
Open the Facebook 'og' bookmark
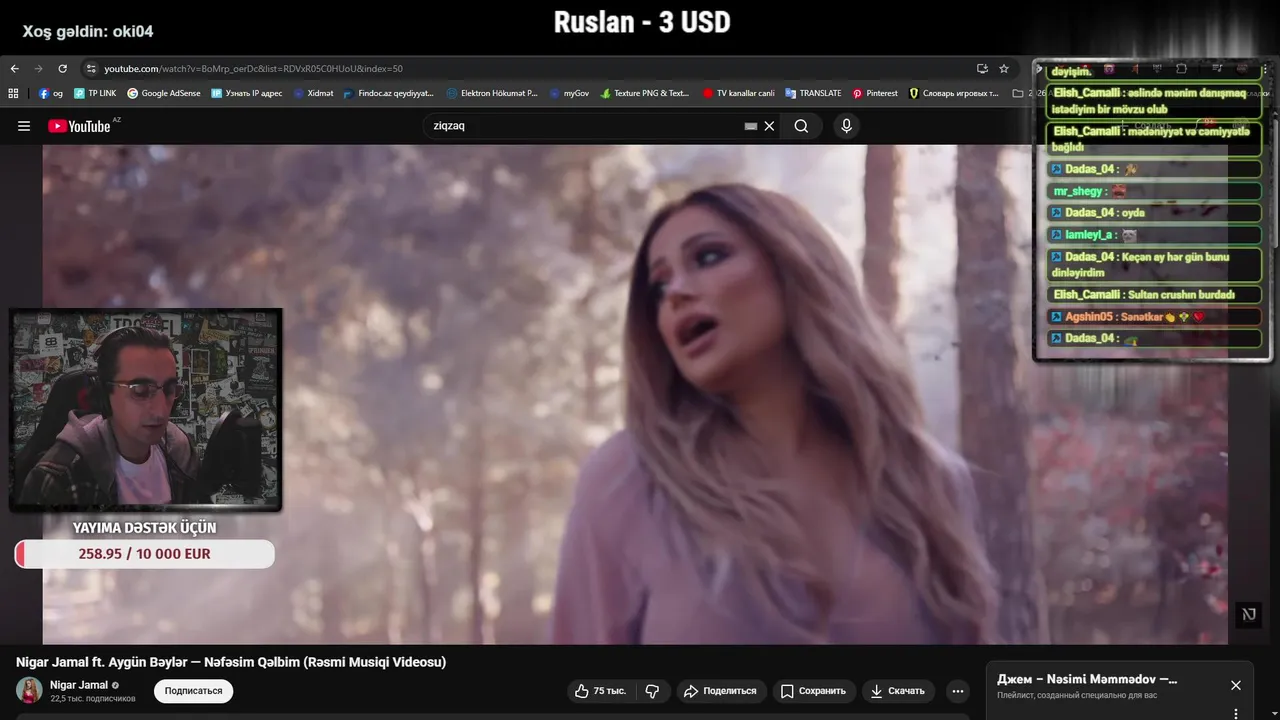(x=51, y=93)
